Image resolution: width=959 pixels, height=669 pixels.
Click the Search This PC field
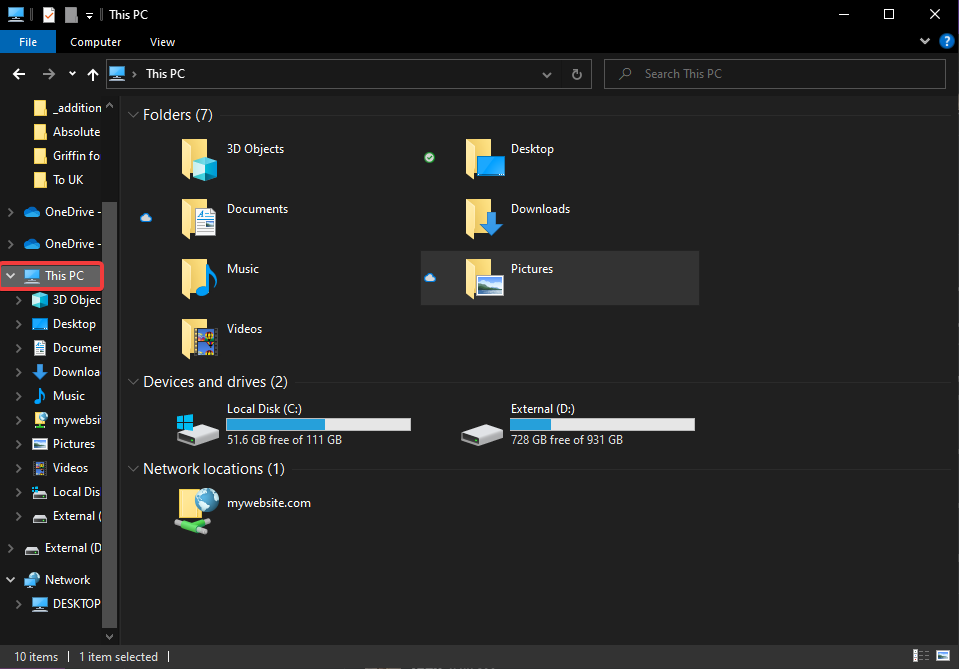coord(774,74)
